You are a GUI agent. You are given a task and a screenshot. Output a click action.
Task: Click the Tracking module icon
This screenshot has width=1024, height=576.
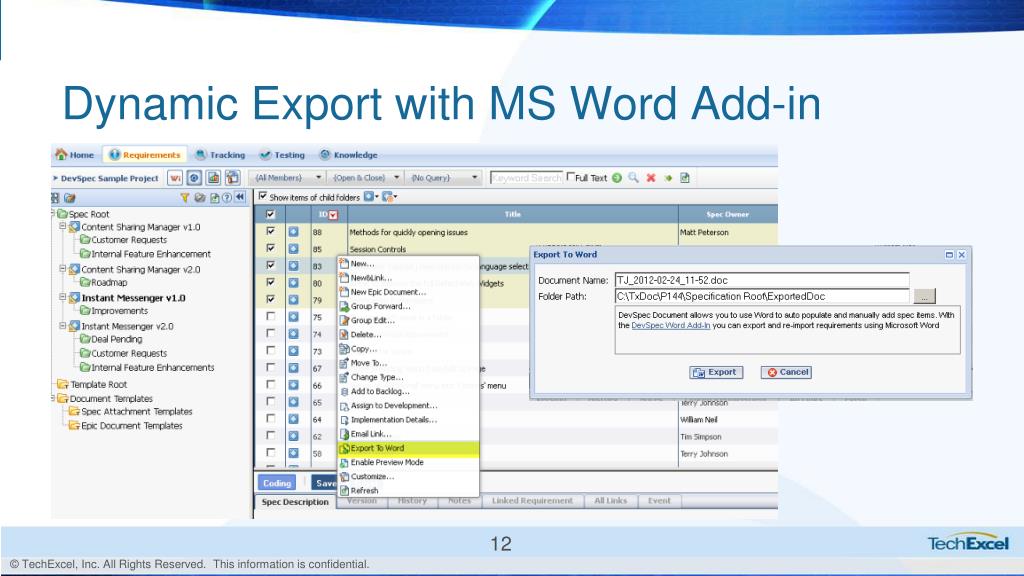[x=201, y=154]
